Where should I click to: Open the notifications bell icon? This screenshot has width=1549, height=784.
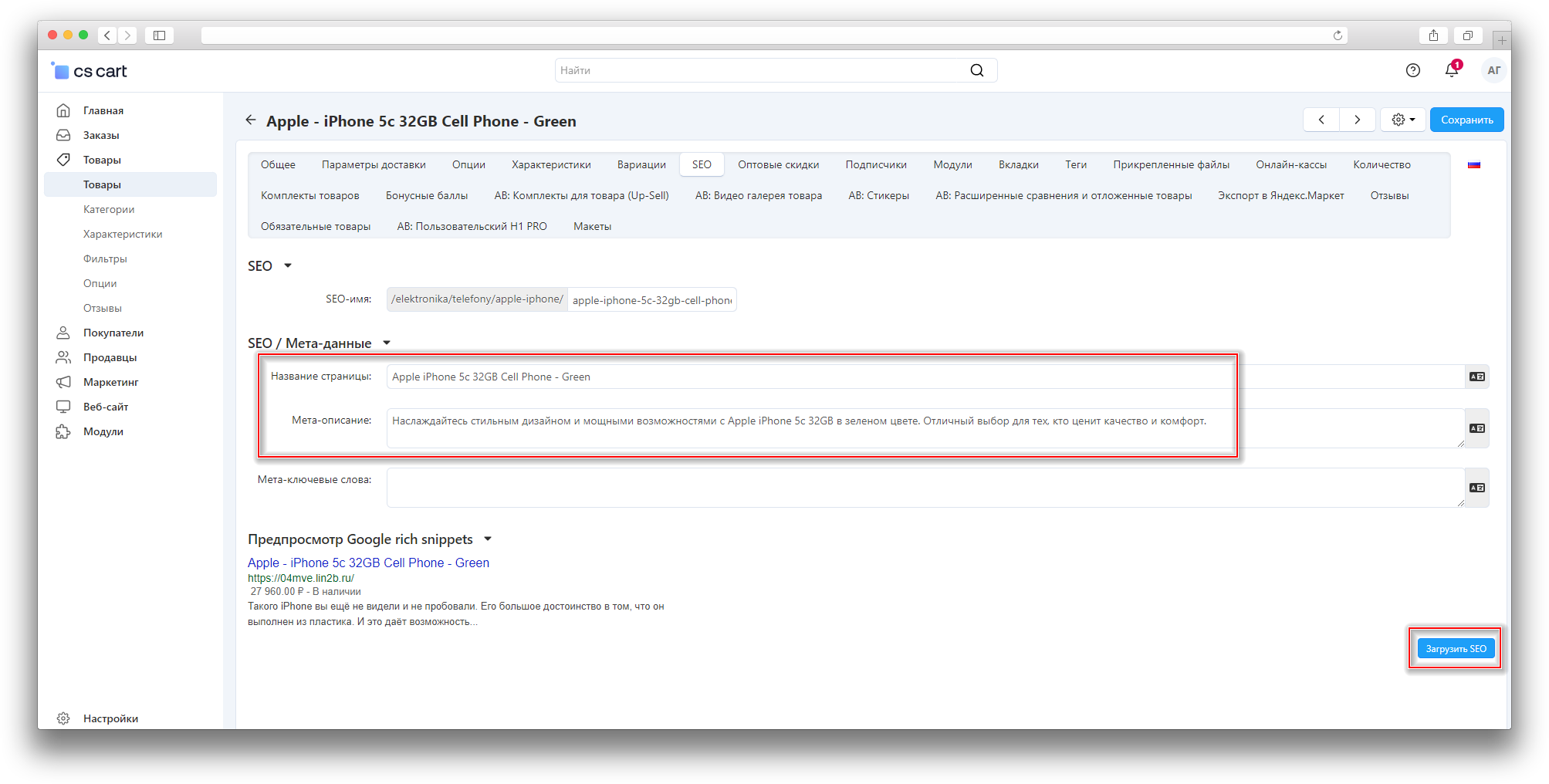pos(1451,70)
